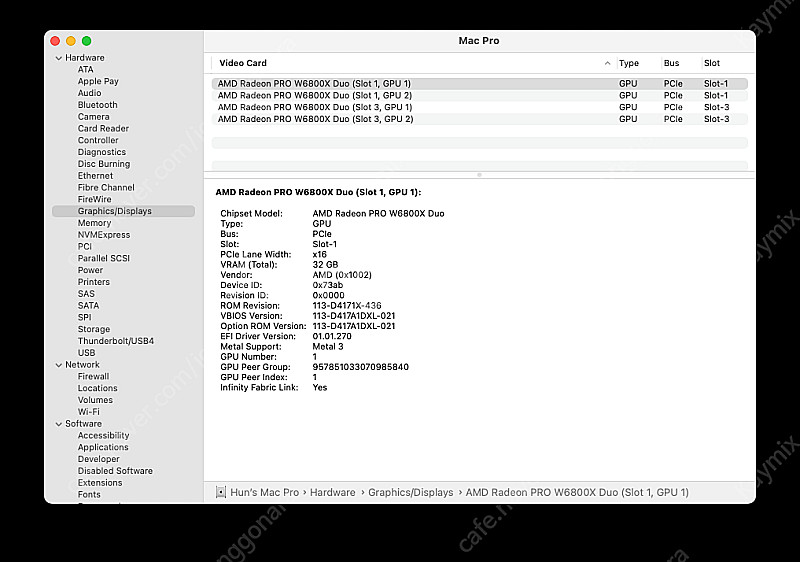Select FireWire in the sidebar
Image resolution: width=800 pixels, height=562 pixels.
point(94,199)
